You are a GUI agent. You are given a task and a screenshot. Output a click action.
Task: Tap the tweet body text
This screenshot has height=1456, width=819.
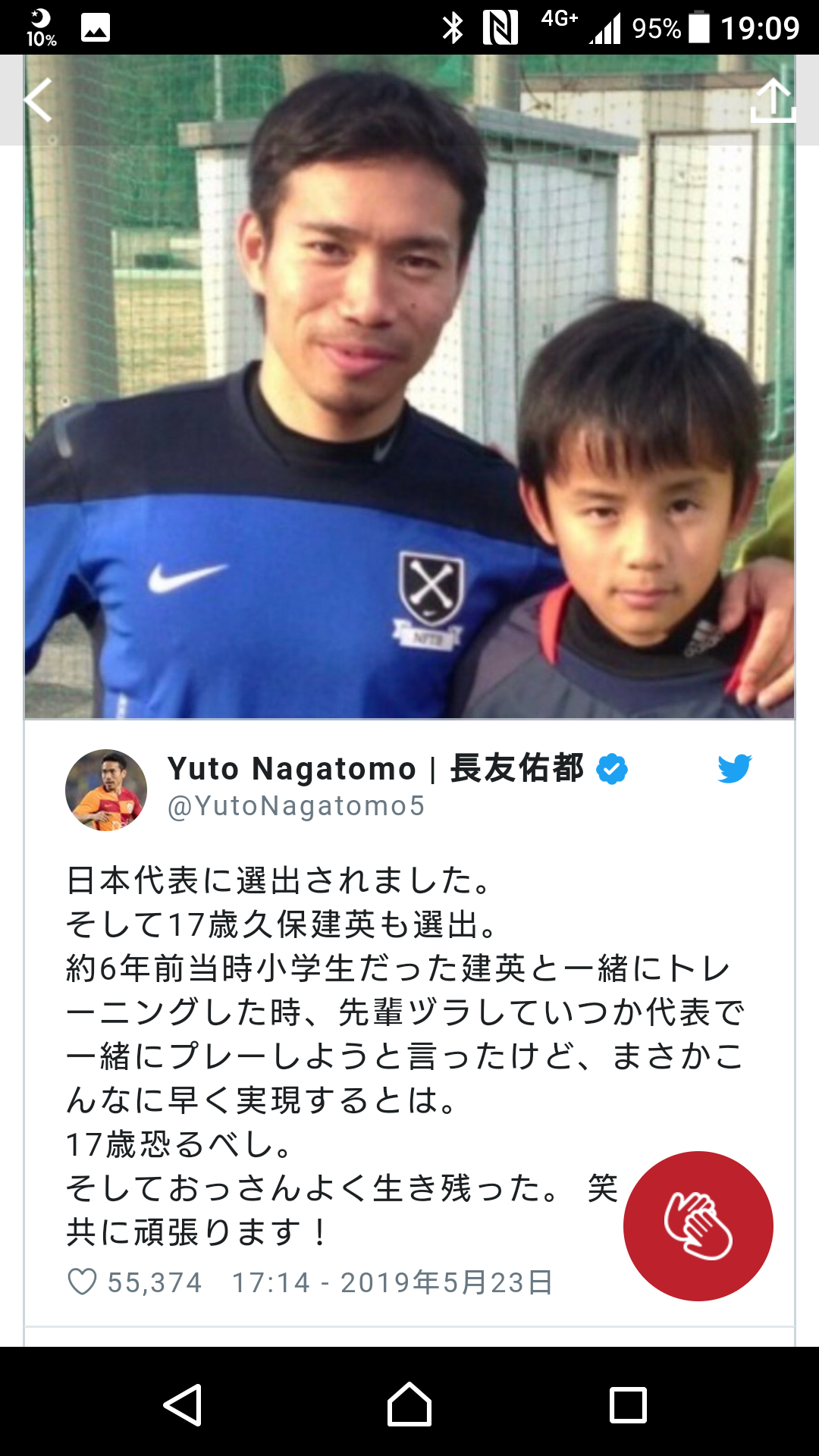[406, 1056]
